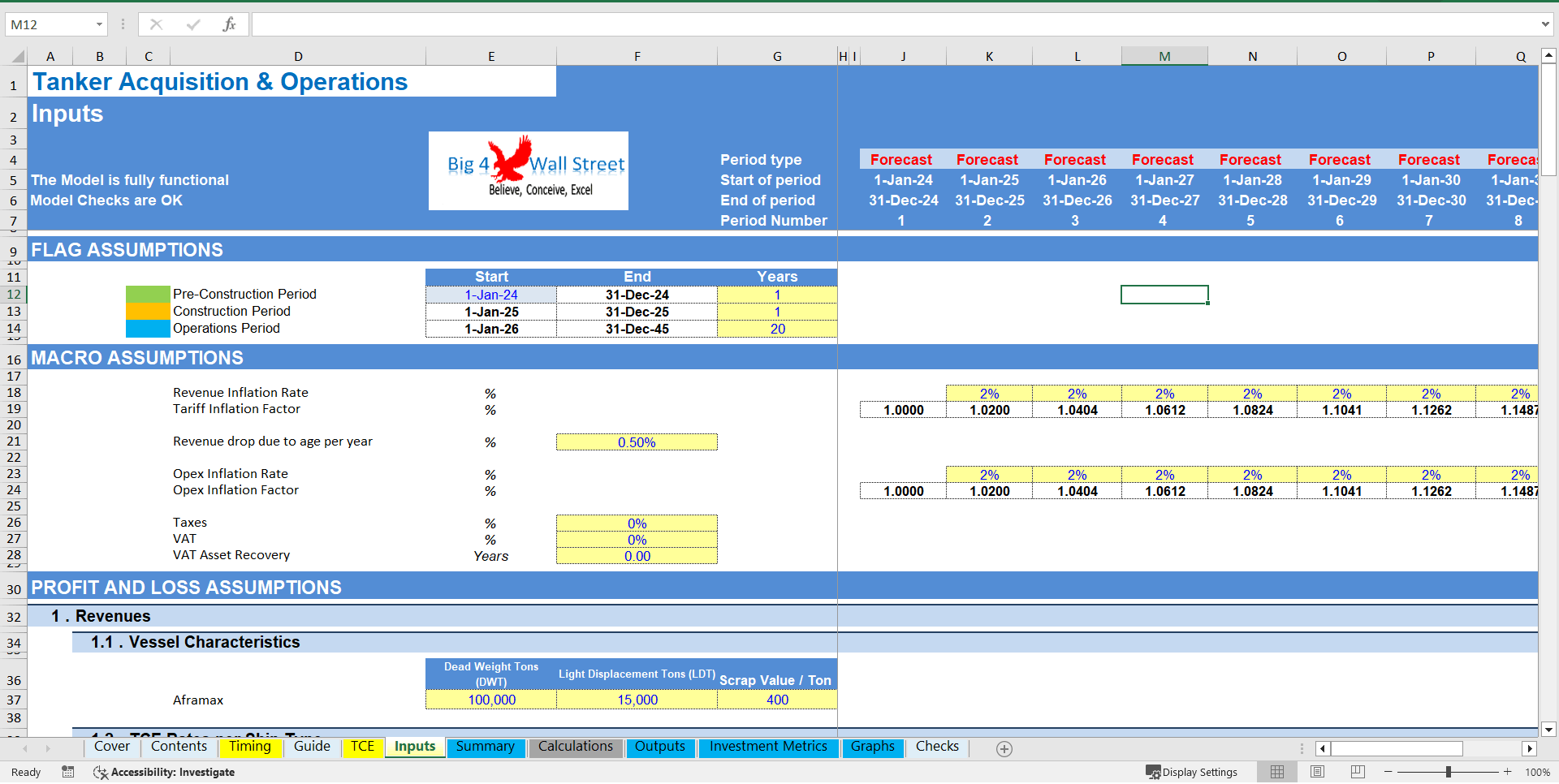
Task: Adjust the zoom slider handle
Action: [x=1449, y=772]
